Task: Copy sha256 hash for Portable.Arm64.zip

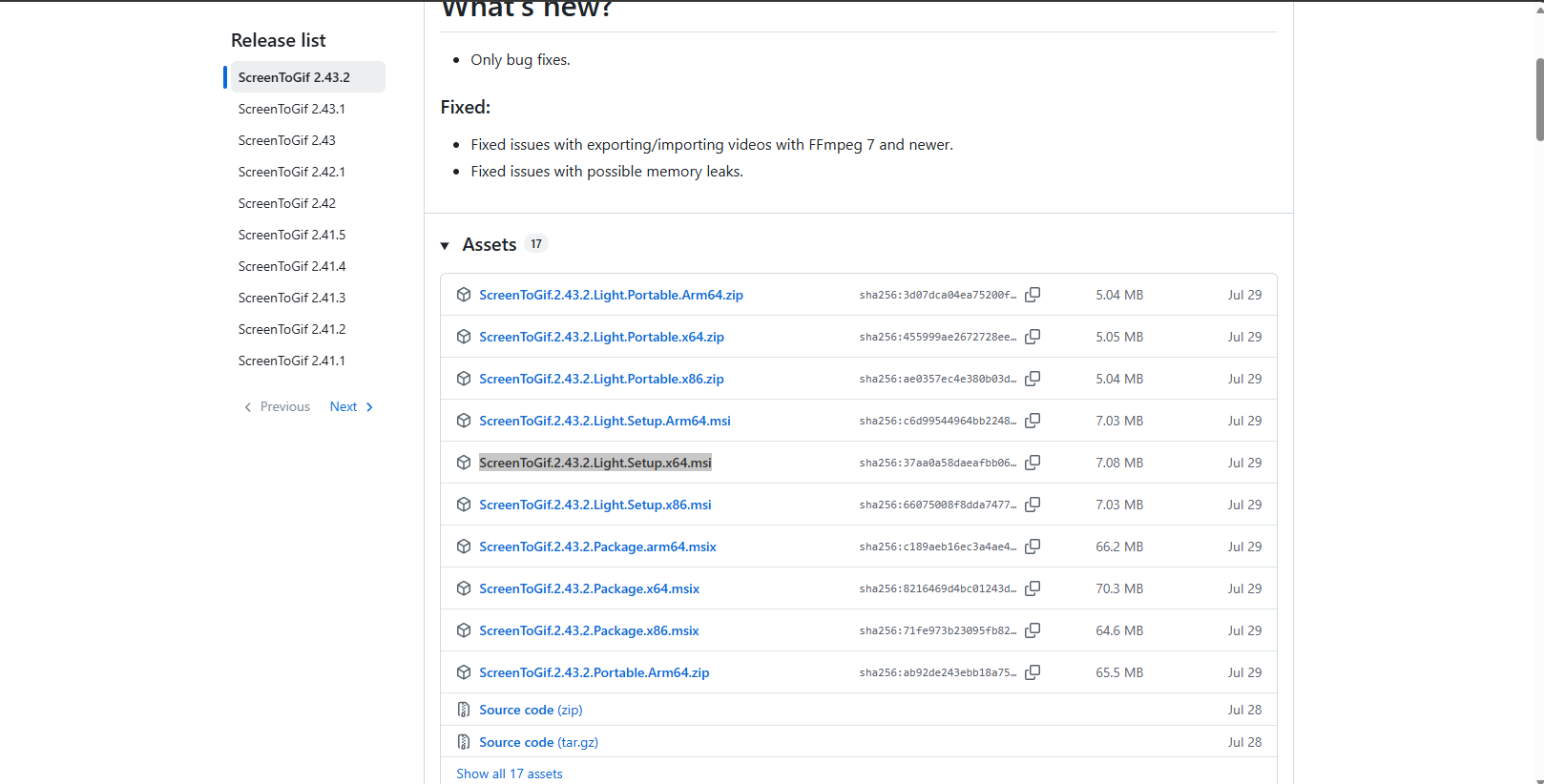Action: point(1033,672)
